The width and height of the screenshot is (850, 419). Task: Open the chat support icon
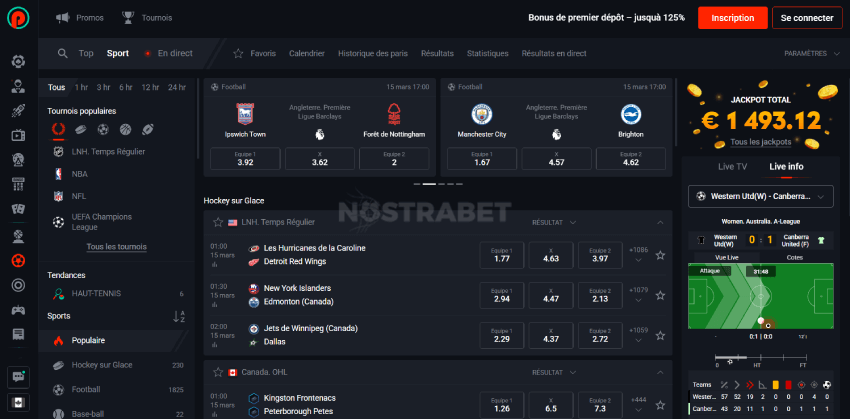click(18, 377)
